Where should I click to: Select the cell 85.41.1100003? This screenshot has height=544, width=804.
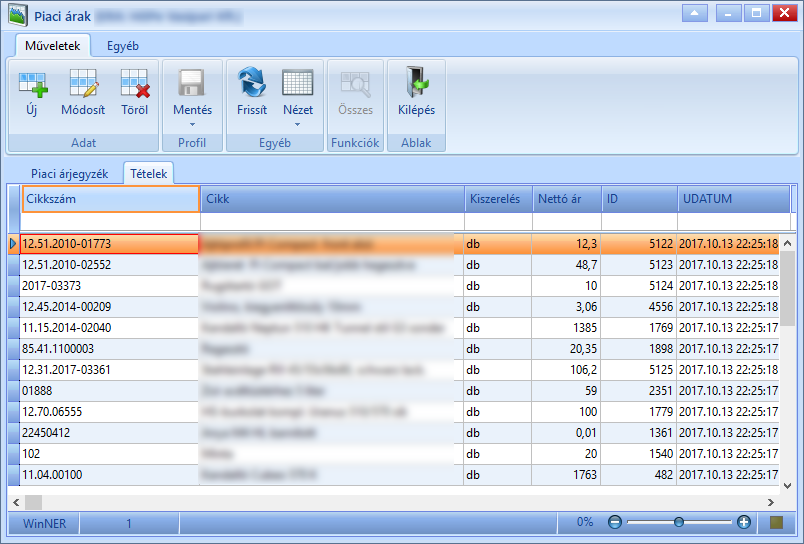[x=109, y=349]
